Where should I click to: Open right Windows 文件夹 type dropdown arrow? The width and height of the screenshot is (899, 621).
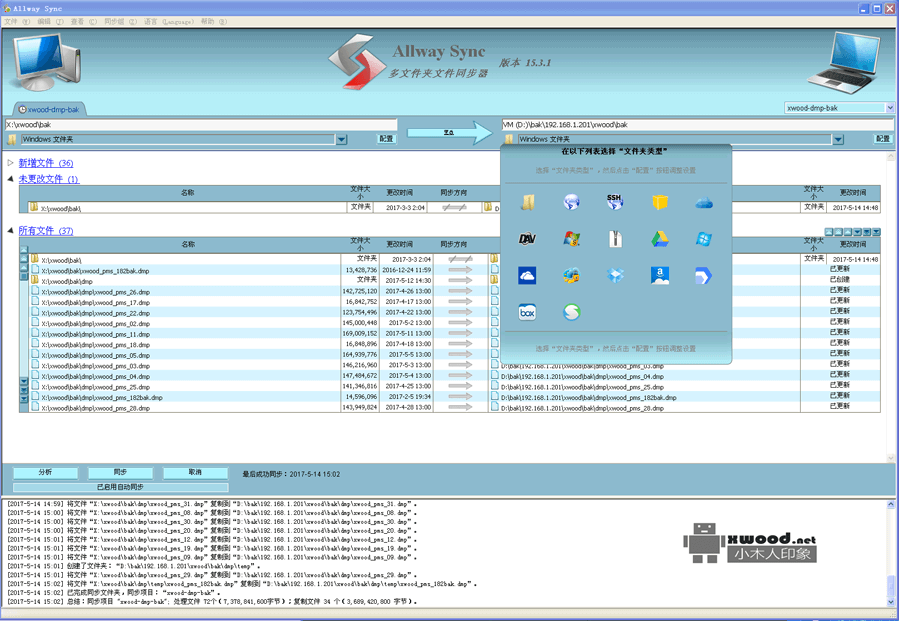[838, 139]
